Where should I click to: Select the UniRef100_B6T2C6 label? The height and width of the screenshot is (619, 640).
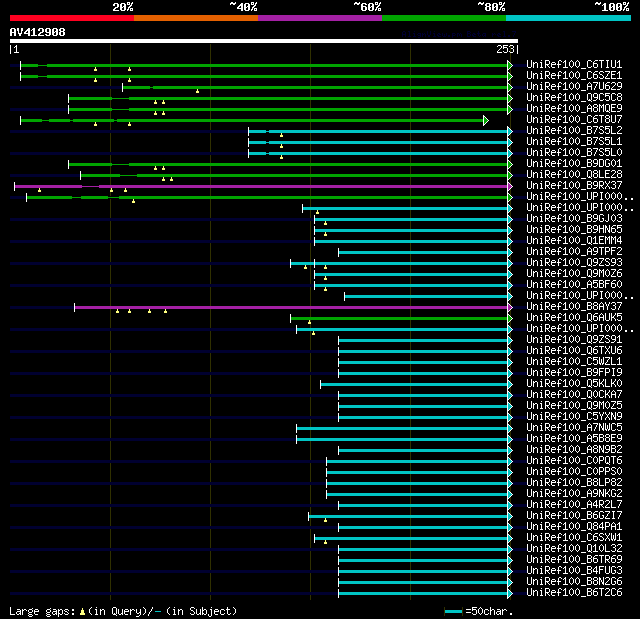pyautogui.click(x=574, y=593)
